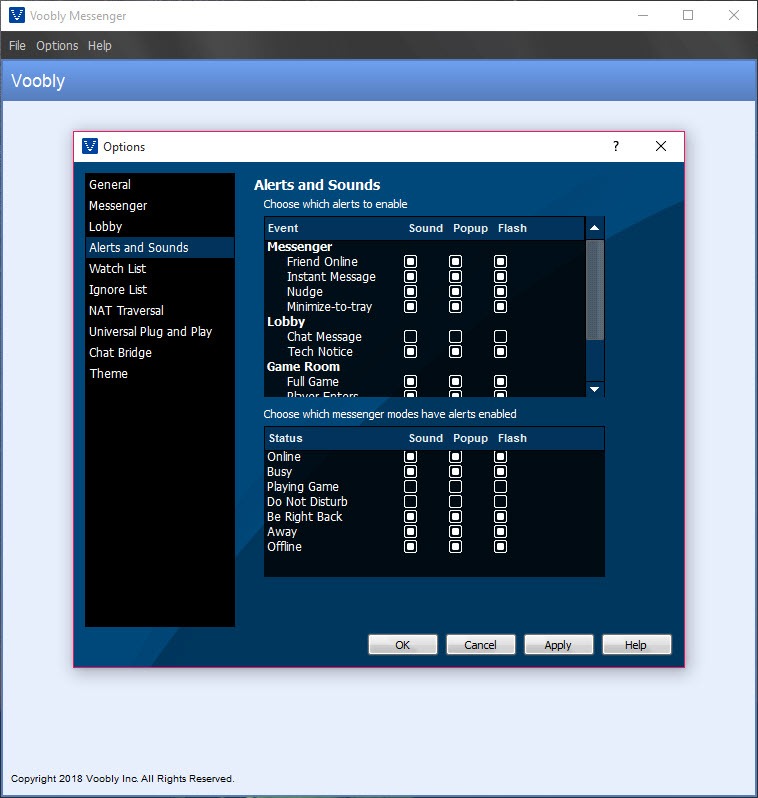Toggle Popup for Busy status

tap(456, 472)
